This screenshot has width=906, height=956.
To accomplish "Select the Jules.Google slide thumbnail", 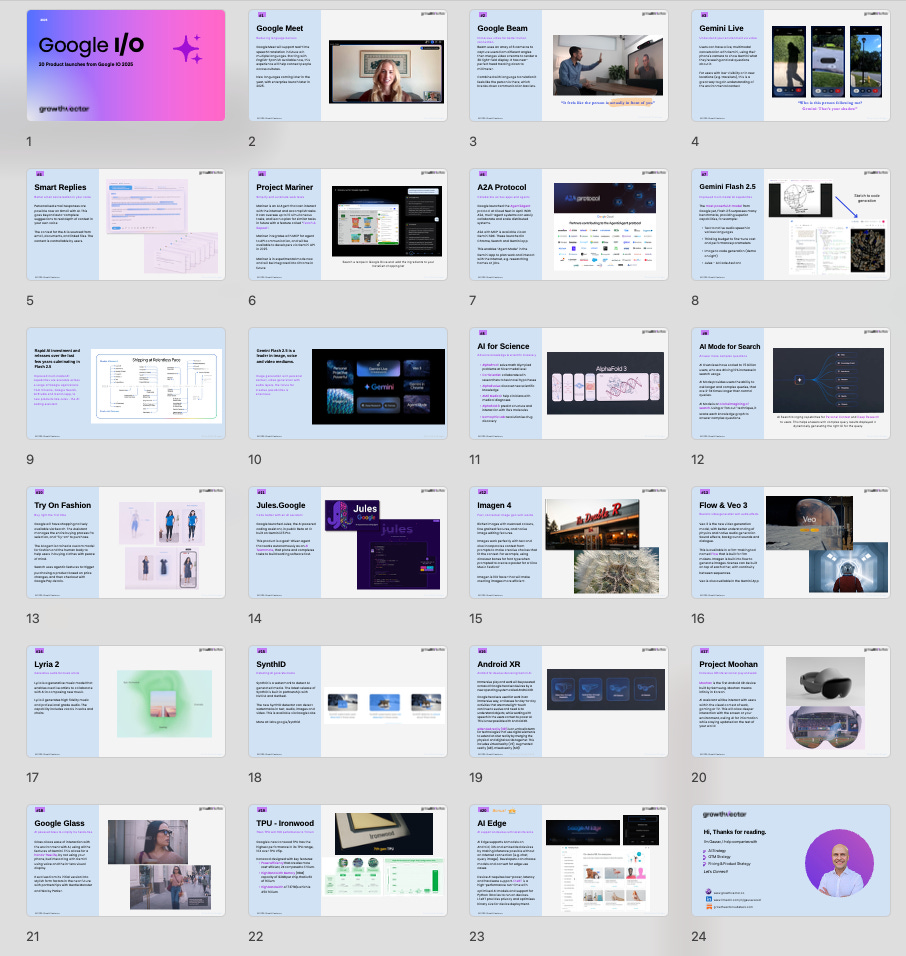I will click(348, 543).
